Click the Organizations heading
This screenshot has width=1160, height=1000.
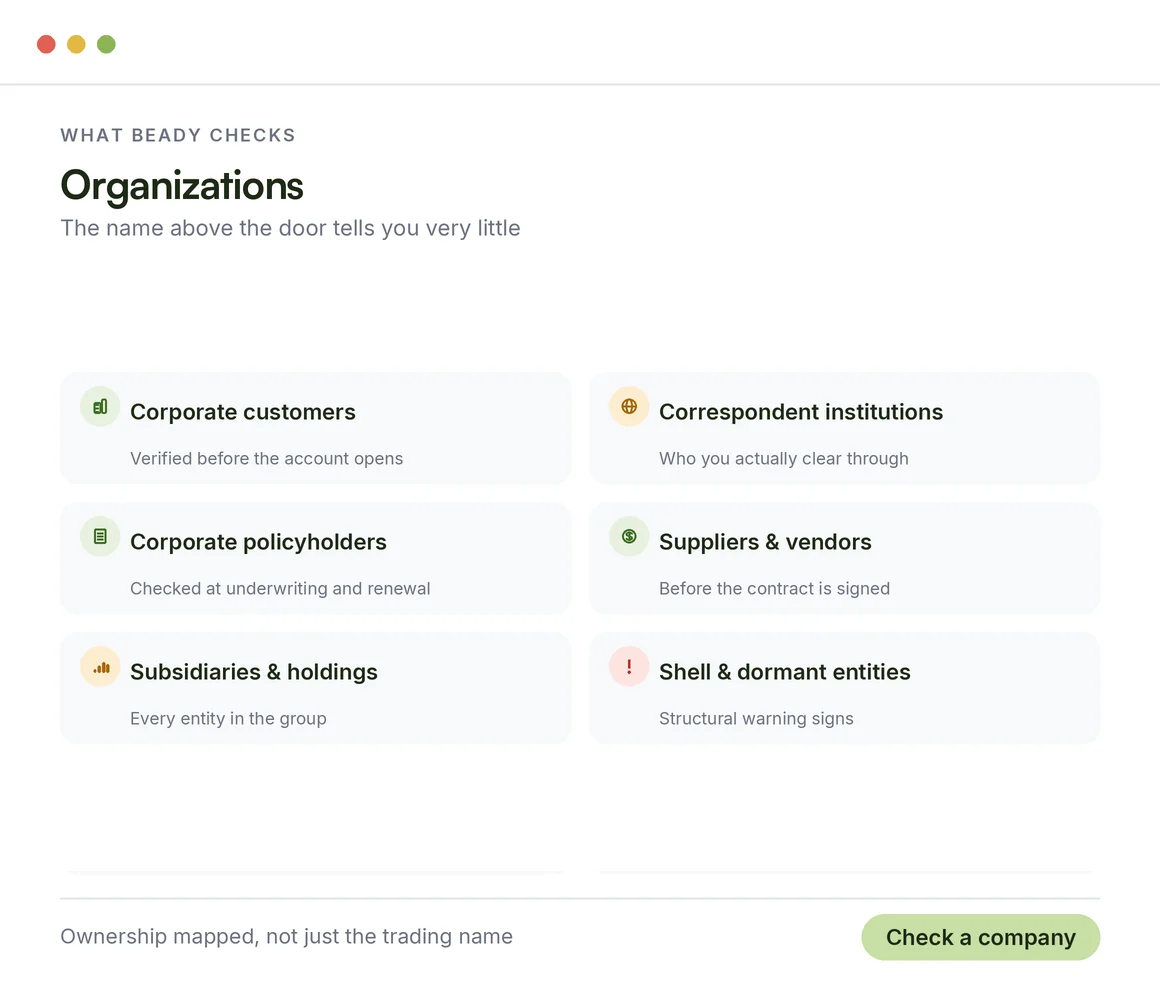182,186
